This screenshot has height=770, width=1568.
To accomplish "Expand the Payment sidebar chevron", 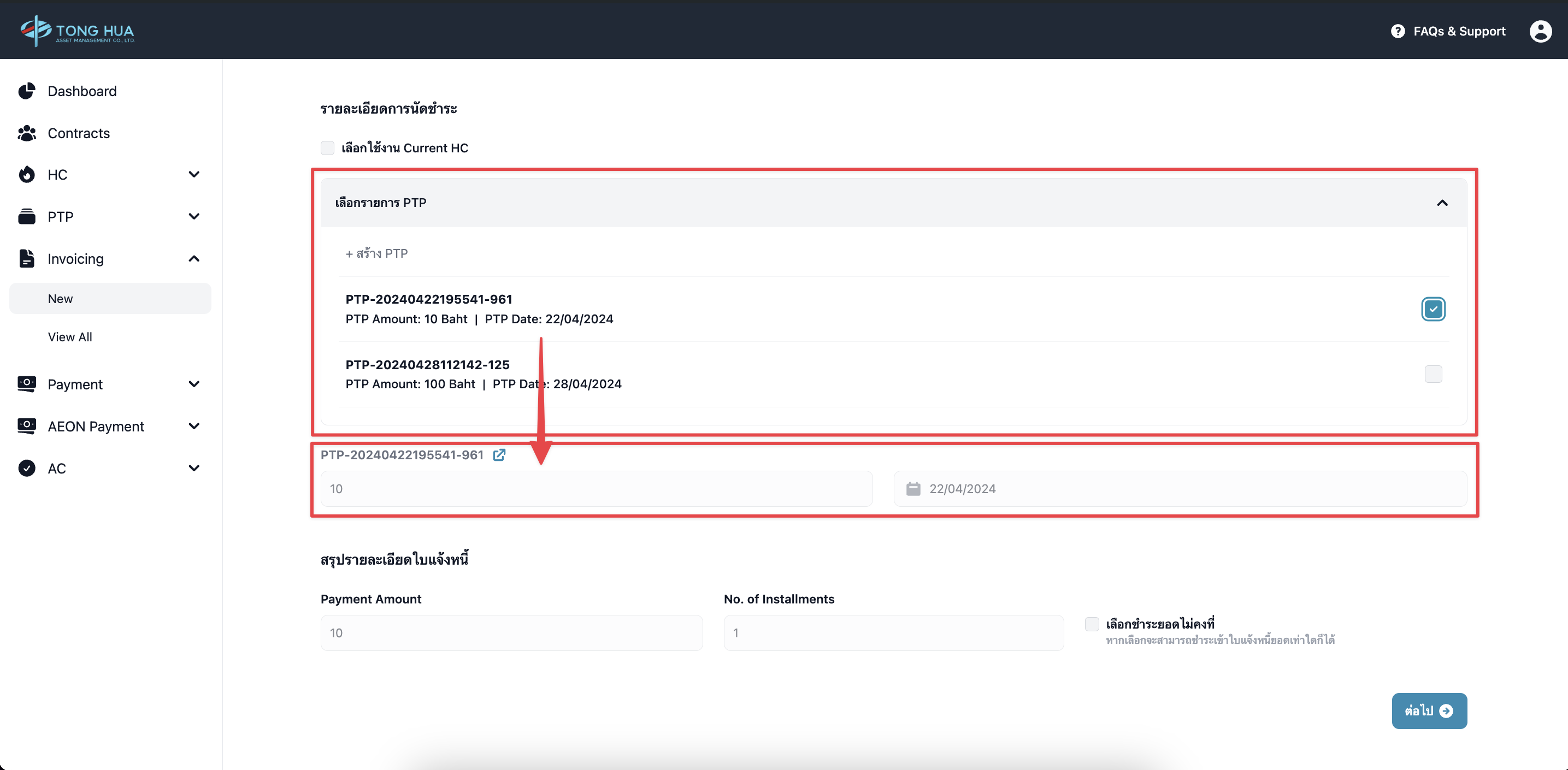I will (194, 384).
